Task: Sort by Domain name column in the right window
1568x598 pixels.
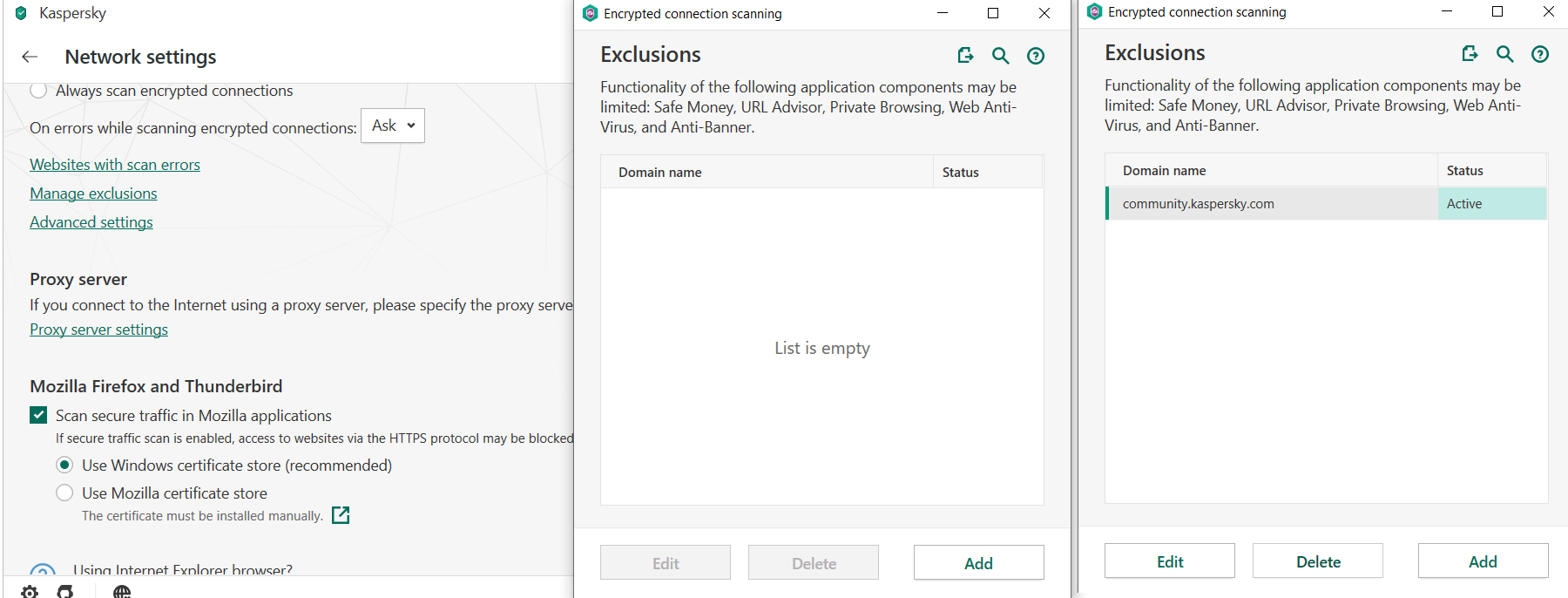Action: pos(1271,170)
